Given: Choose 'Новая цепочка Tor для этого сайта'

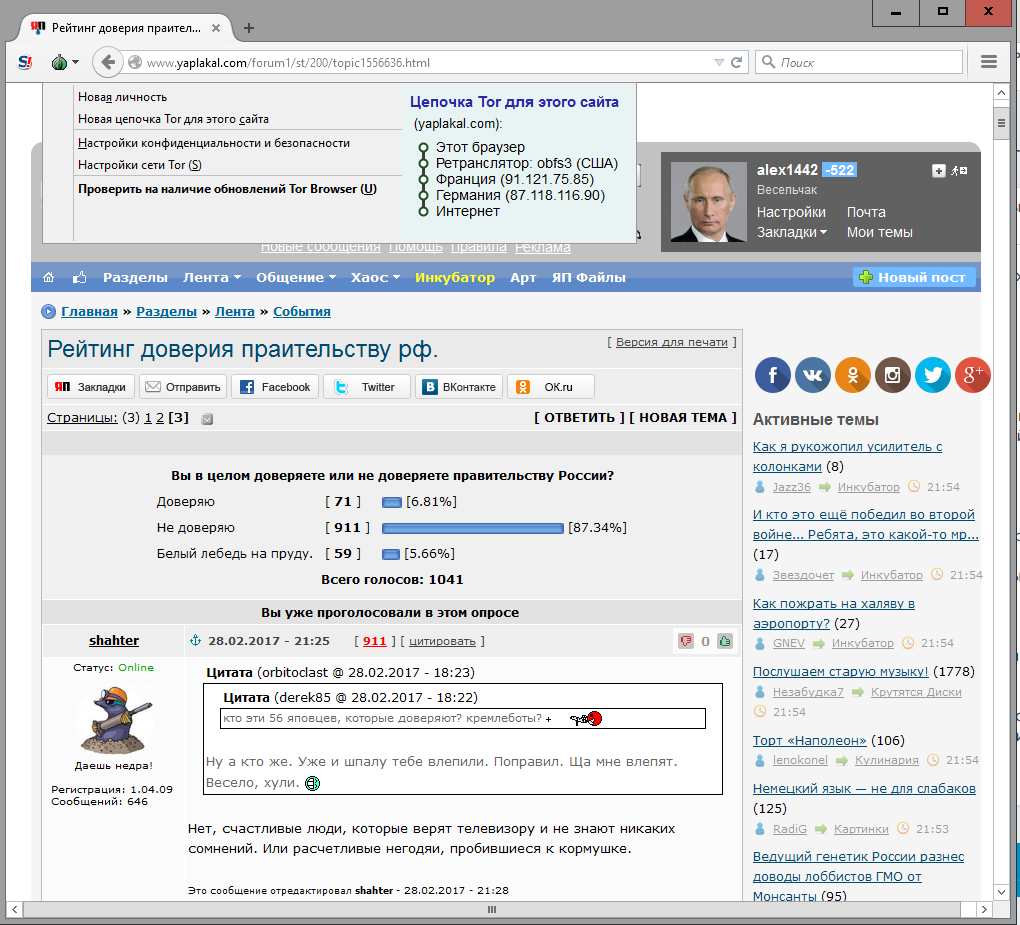Looking at the screenshot, I should tap(173, 119).
